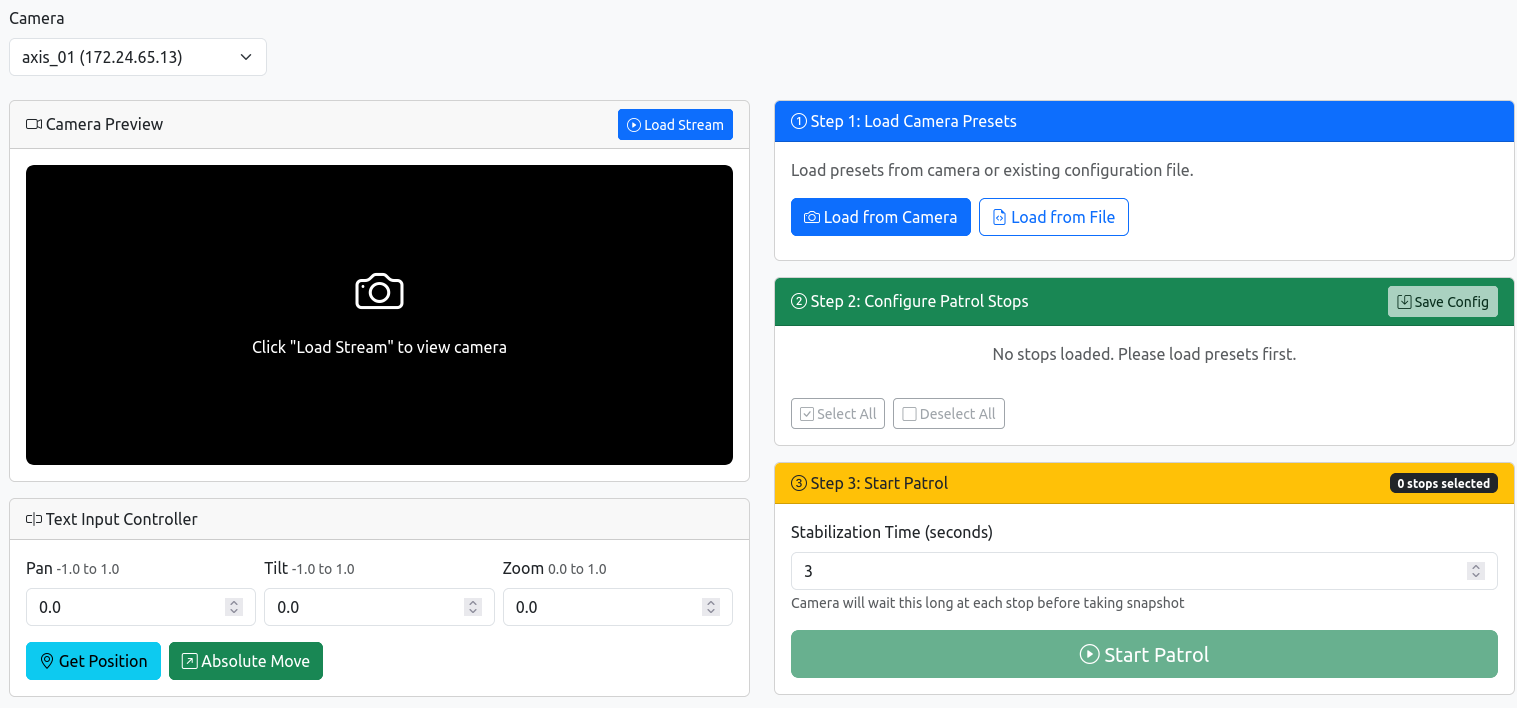Click the Save Config button
Image resolution: width=1517 pixels, height=708 pixels.
tap(1443, 302)
